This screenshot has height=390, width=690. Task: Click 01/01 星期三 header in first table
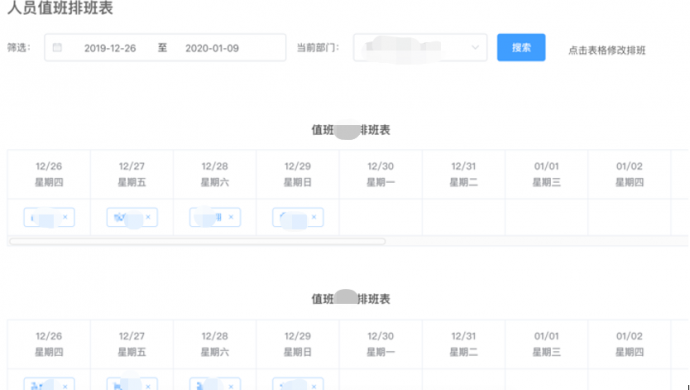point(547,174)
